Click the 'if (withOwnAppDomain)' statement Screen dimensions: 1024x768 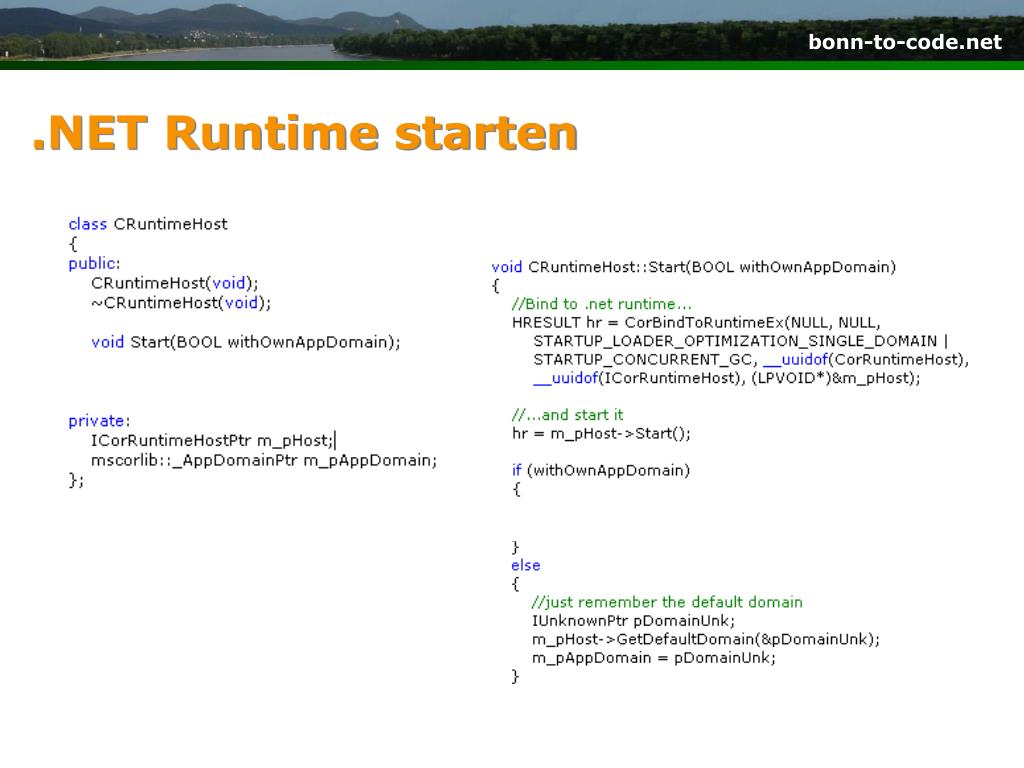pyautogui.click(x=601, y=470)
